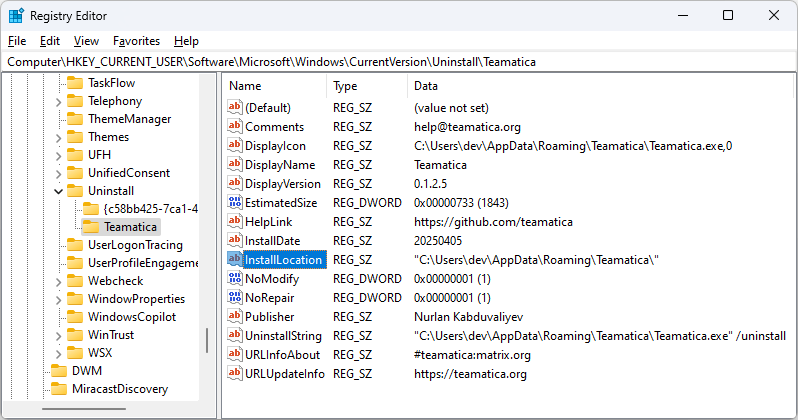Click the string icon next to InstallLocation
798x420 pixels.
[235, 259]
